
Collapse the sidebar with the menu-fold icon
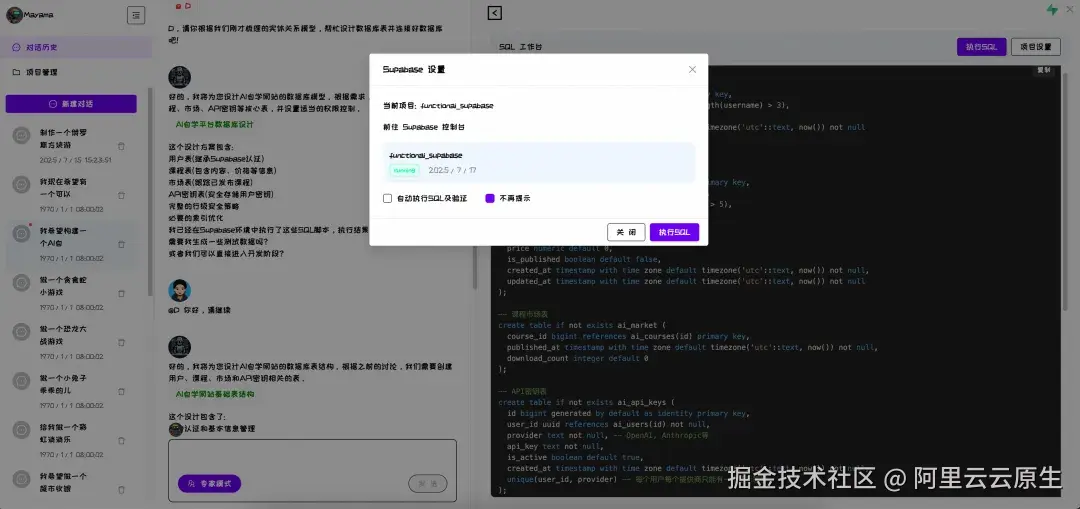point(136,15)
